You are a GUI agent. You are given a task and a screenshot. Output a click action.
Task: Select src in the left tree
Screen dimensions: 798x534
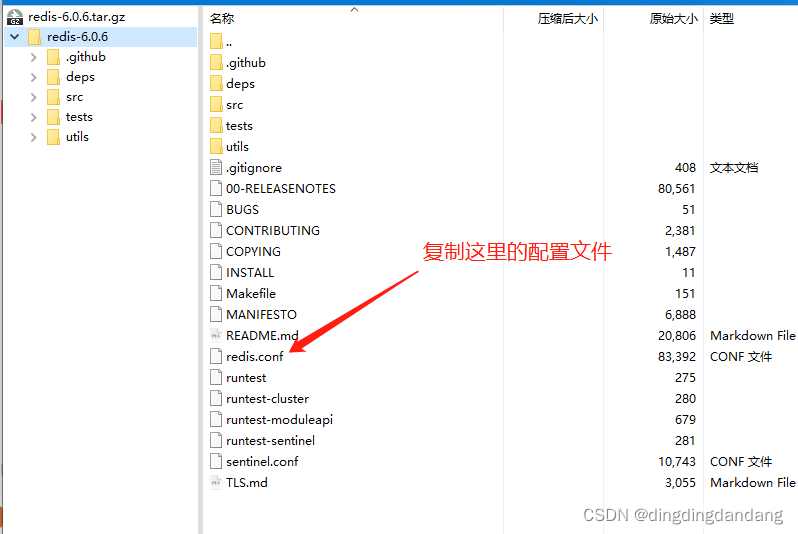(74, 97)
